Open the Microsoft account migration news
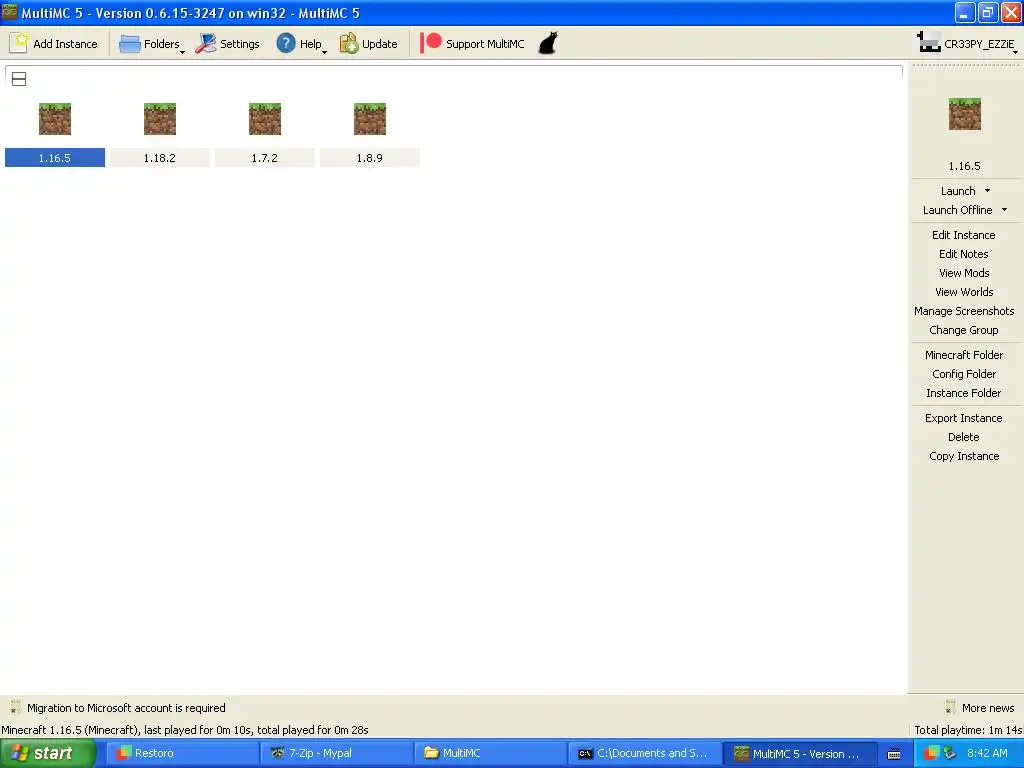Viewport: 1024px width, 768px height. click(x=126, y=707)
